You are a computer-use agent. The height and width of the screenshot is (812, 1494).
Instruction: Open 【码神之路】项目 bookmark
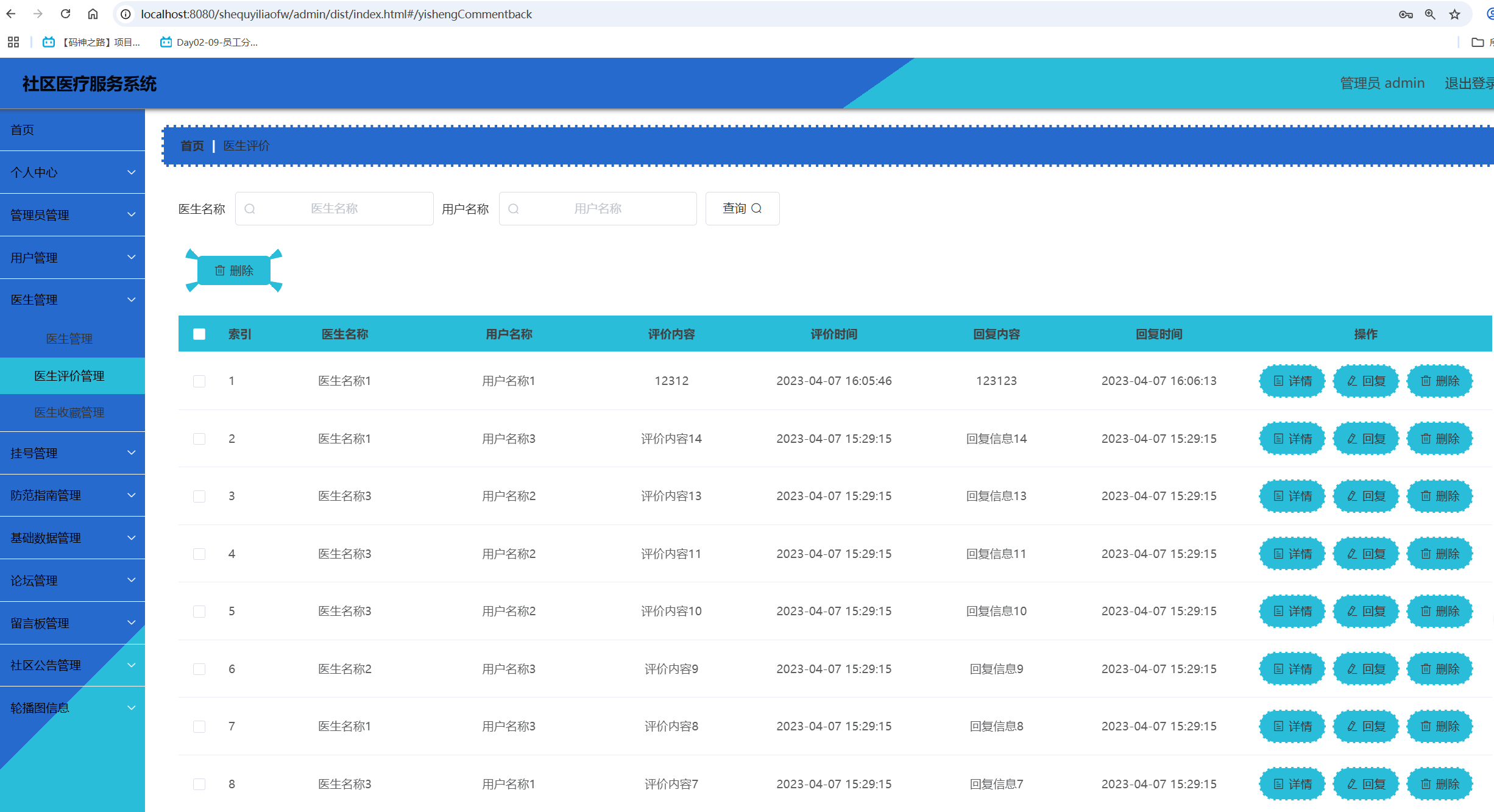click(x=91, y=42)
